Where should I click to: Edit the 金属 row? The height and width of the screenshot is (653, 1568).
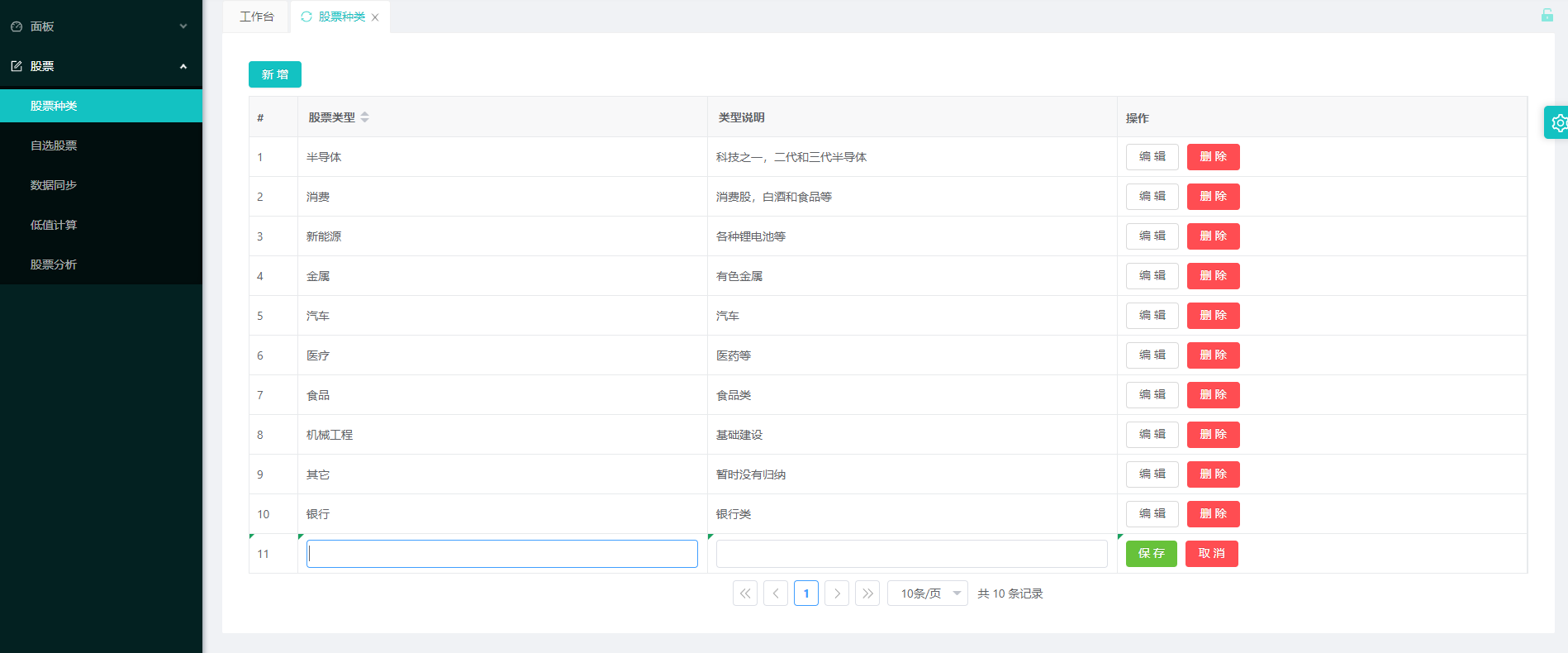click(x=1152, y=276)
